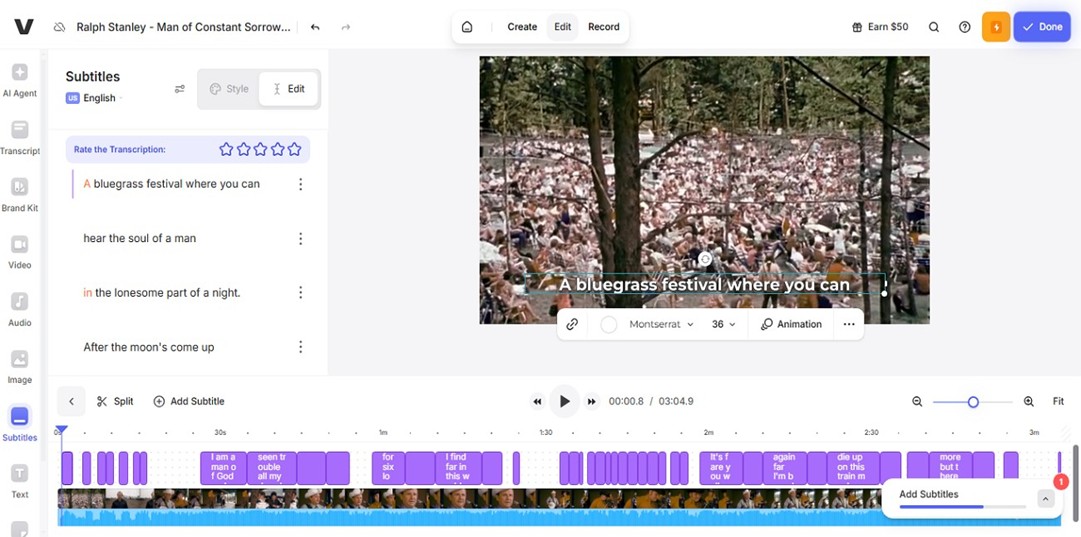Open subtitle settings sliders icon
Image resolution: width=1081 pixels, height=537 pixels.
(x=180, y=89)
